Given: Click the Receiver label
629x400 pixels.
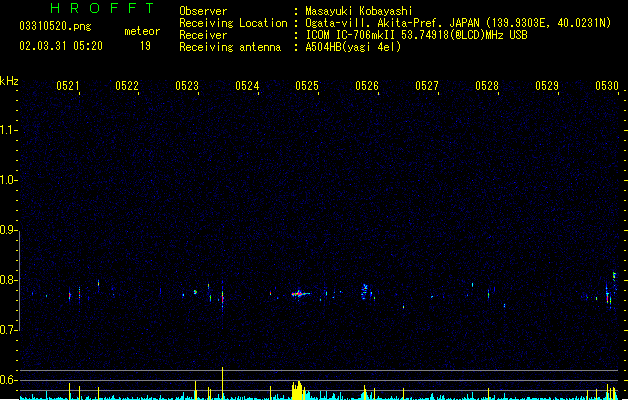Looking at the screenshot, I should point(203,35).
